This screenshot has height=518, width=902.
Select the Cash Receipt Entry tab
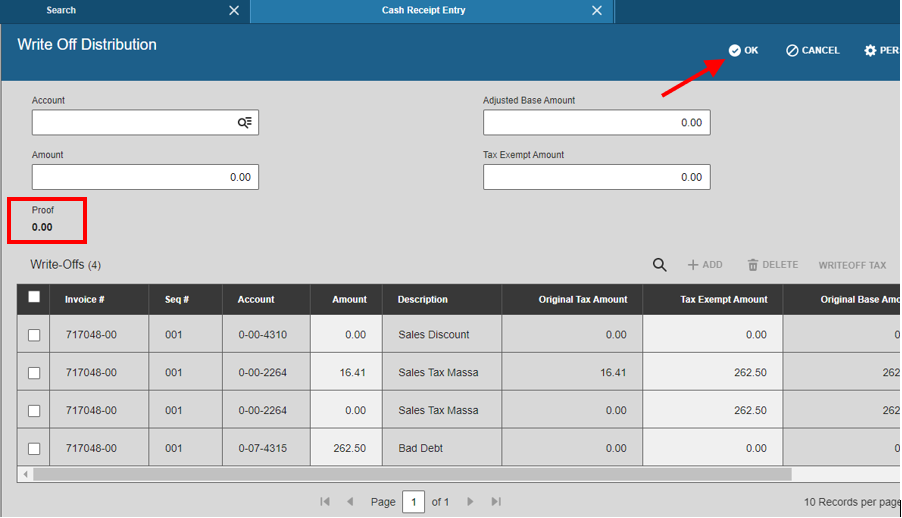(423, 10)
